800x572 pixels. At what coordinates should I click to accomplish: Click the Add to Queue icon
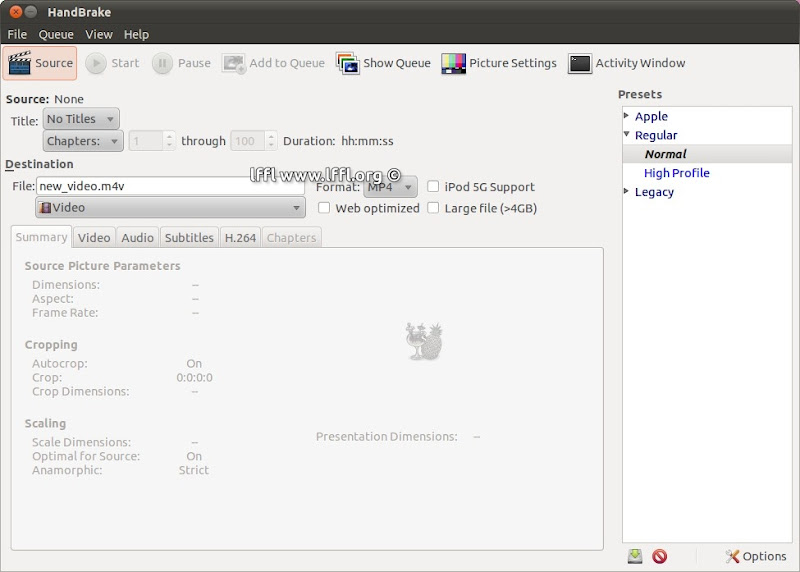[x=234, y=63]
